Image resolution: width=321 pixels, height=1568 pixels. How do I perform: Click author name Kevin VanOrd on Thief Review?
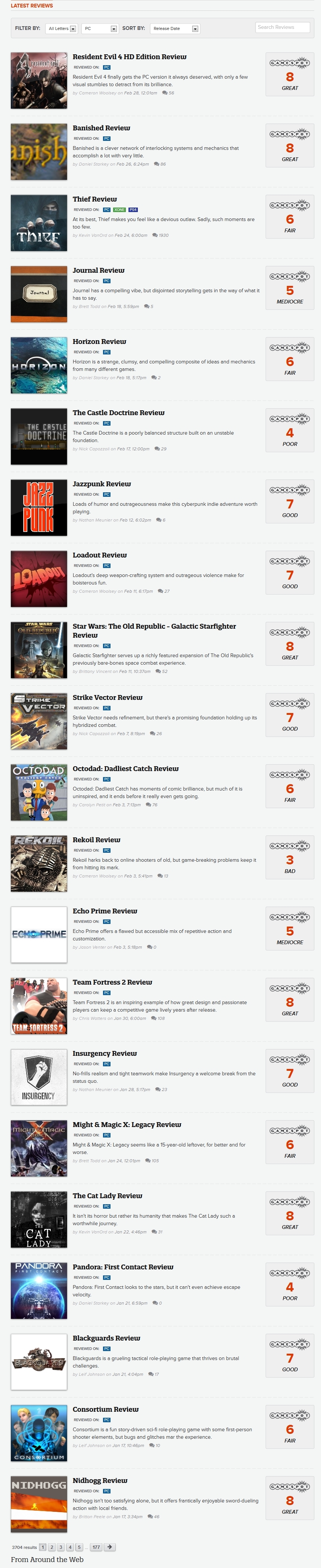pos(93,235)
